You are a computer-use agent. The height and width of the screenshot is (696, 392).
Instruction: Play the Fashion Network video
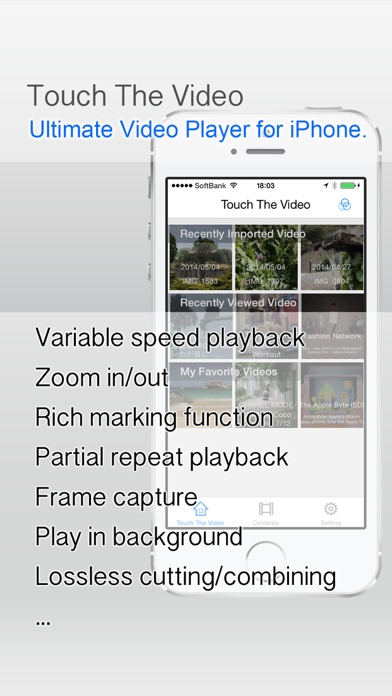coord(332,326)
